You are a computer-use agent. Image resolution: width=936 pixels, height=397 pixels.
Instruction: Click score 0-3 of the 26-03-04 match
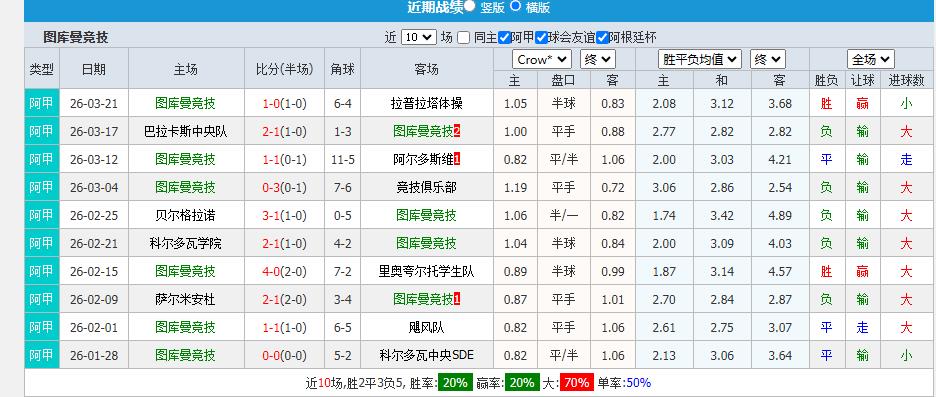point(271,187)
